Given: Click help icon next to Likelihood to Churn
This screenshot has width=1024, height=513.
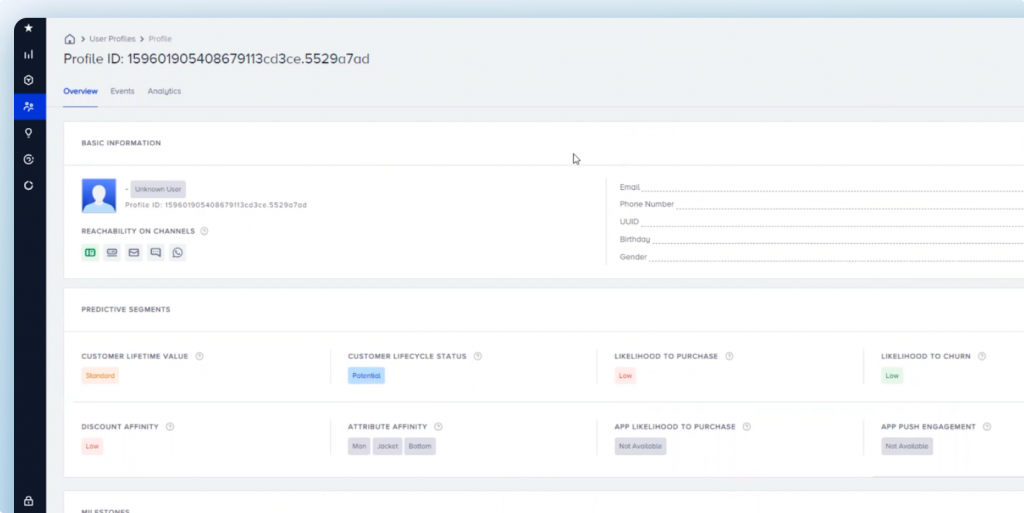Looking at the screenshot, I should 982,356.
